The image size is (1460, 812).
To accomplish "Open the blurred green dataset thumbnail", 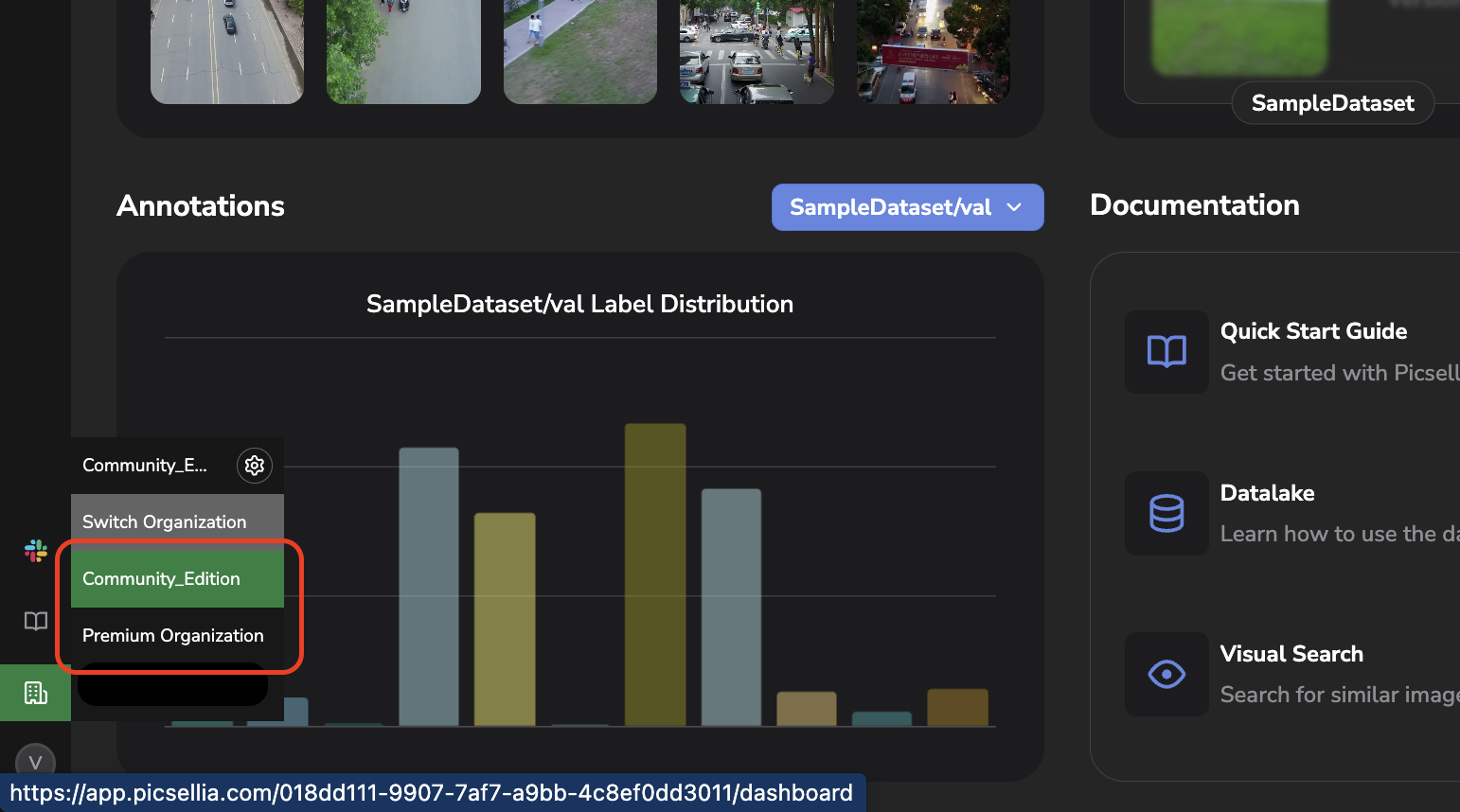I will [1239, 36].
